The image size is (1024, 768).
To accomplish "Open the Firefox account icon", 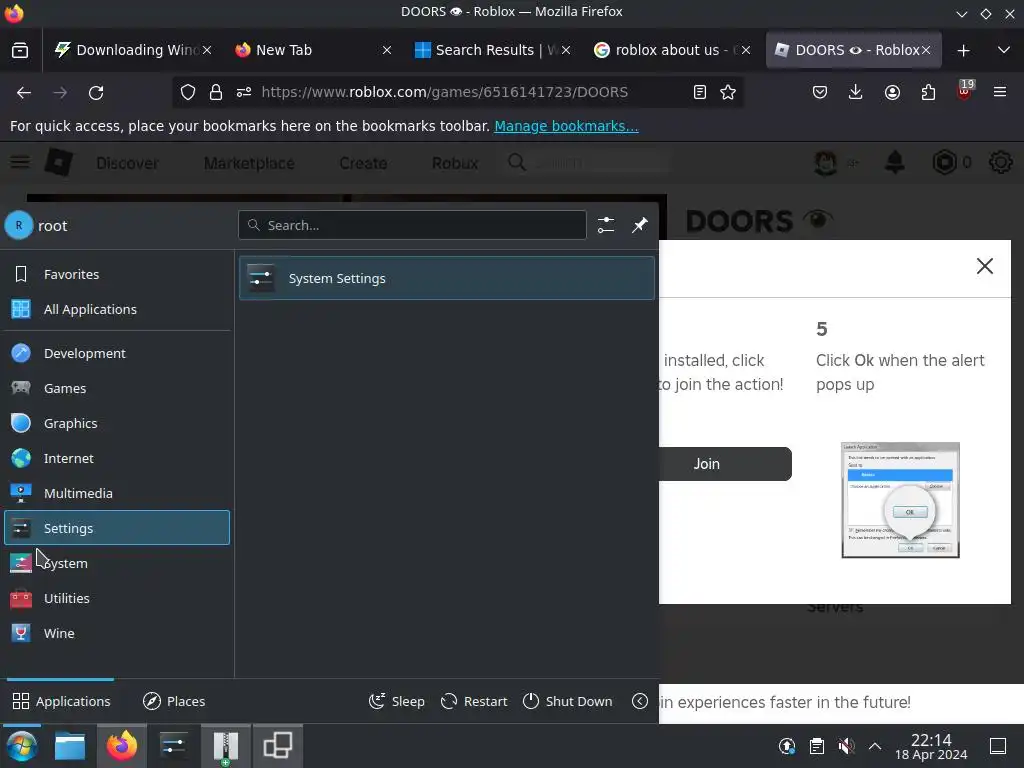I will point(892,93).
